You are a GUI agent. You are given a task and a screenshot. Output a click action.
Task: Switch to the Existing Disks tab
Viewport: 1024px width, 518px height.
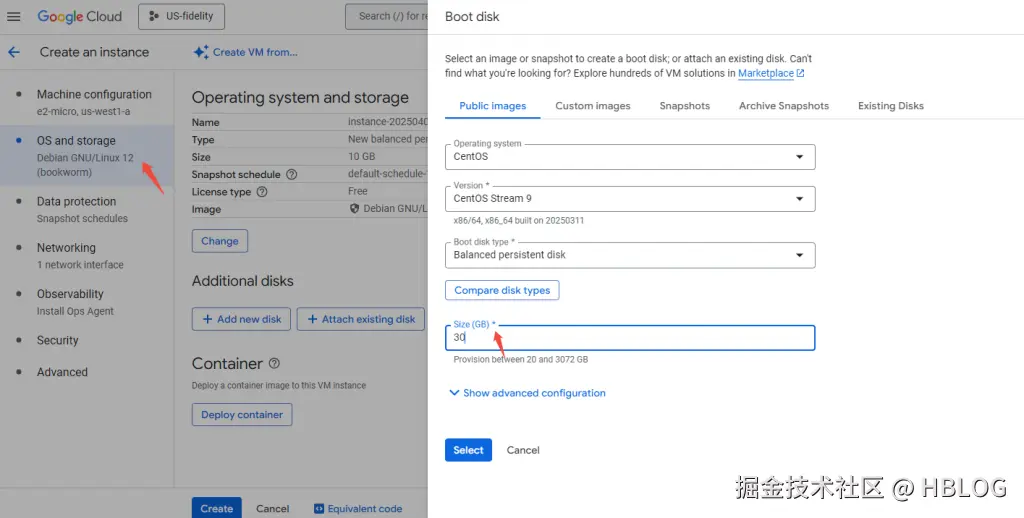(891, 106)
